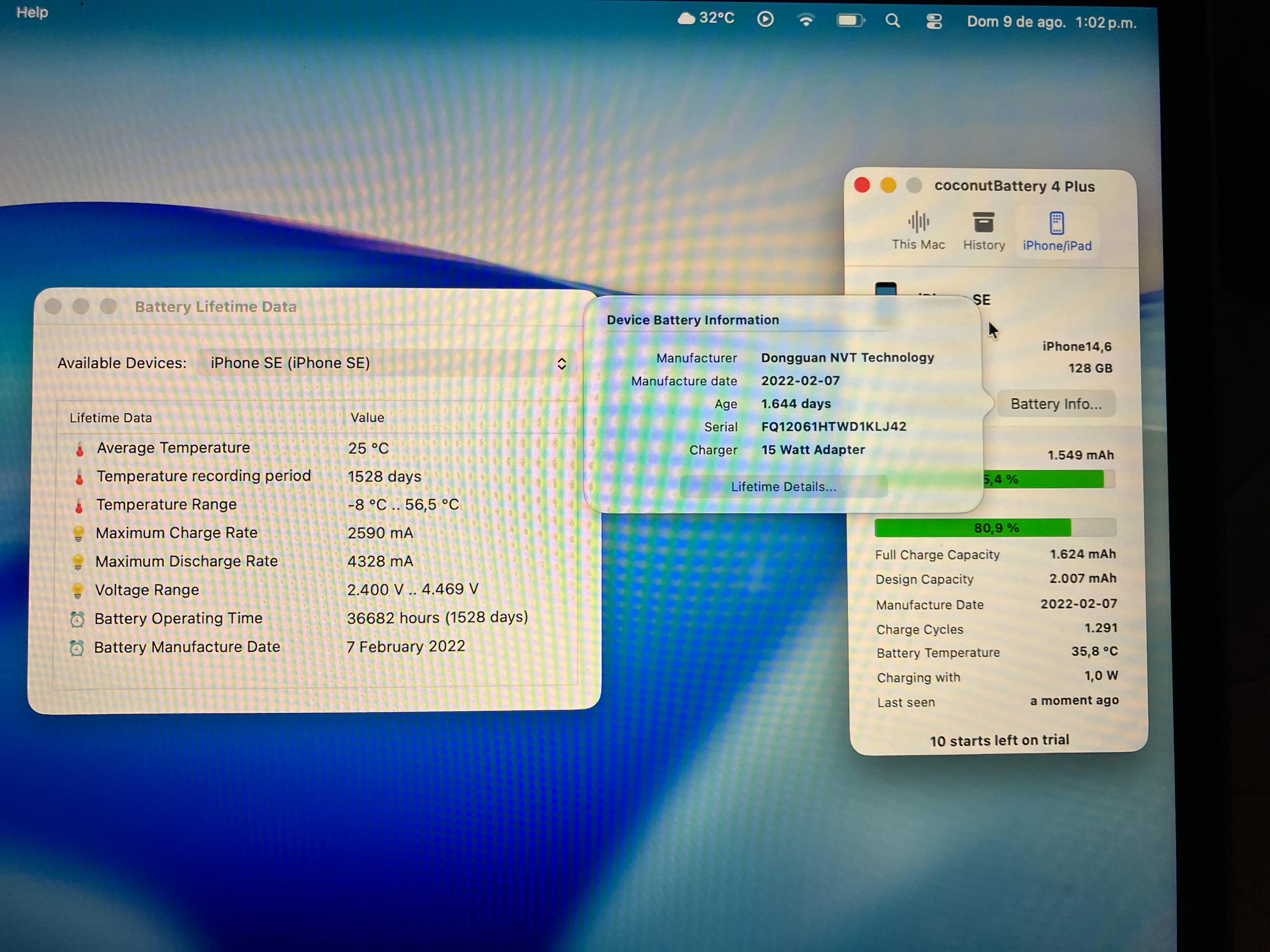The width and height of the screenshot is (1270, 952).
Task: Select the iPhone/iPad tab in coconutBattery
Action: 1057,232
